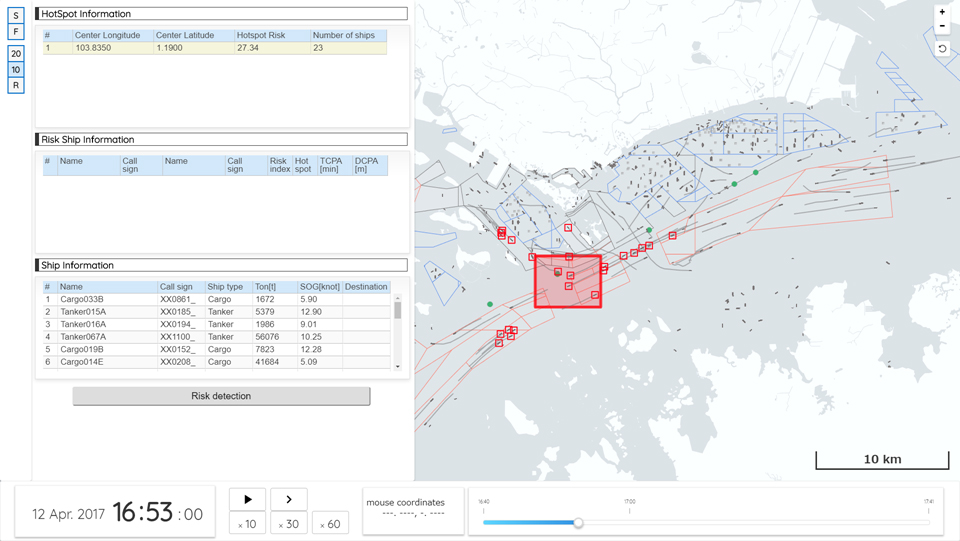Select the Tanker067A ship row
960x541 pixels.
tap(82, 337)
